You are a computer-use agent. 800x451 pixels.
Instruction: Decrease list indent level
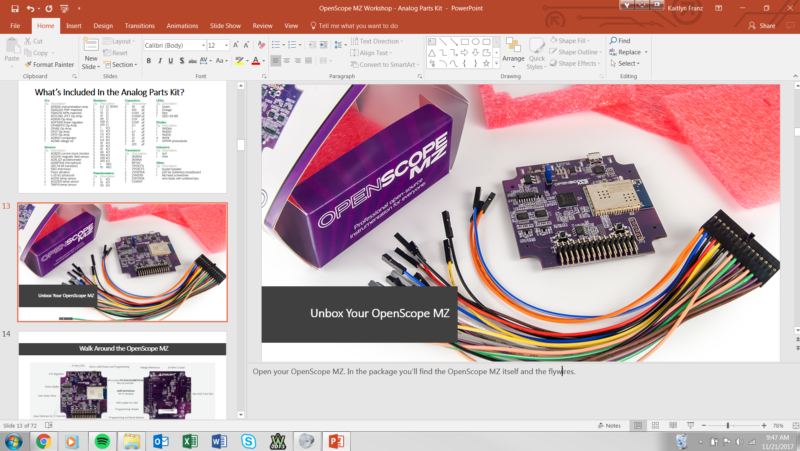click(312, 45)
